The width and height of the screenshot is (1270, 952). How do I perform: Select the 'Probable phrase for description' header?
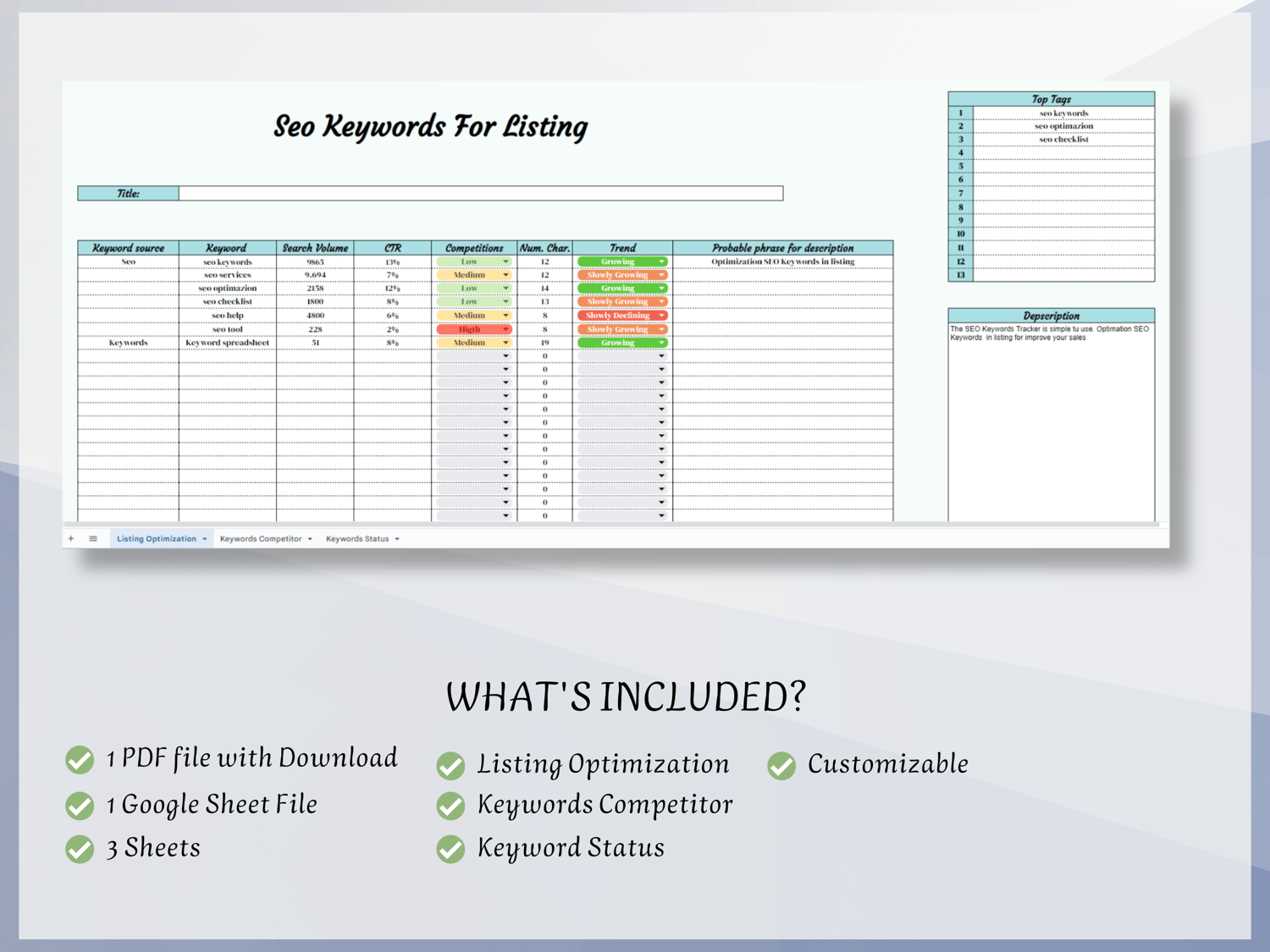coord(783,248)
